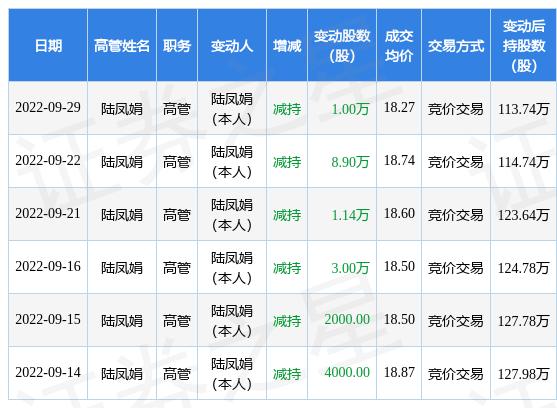Click 减持 in the 2022-09-14 row

coord(287,373)
